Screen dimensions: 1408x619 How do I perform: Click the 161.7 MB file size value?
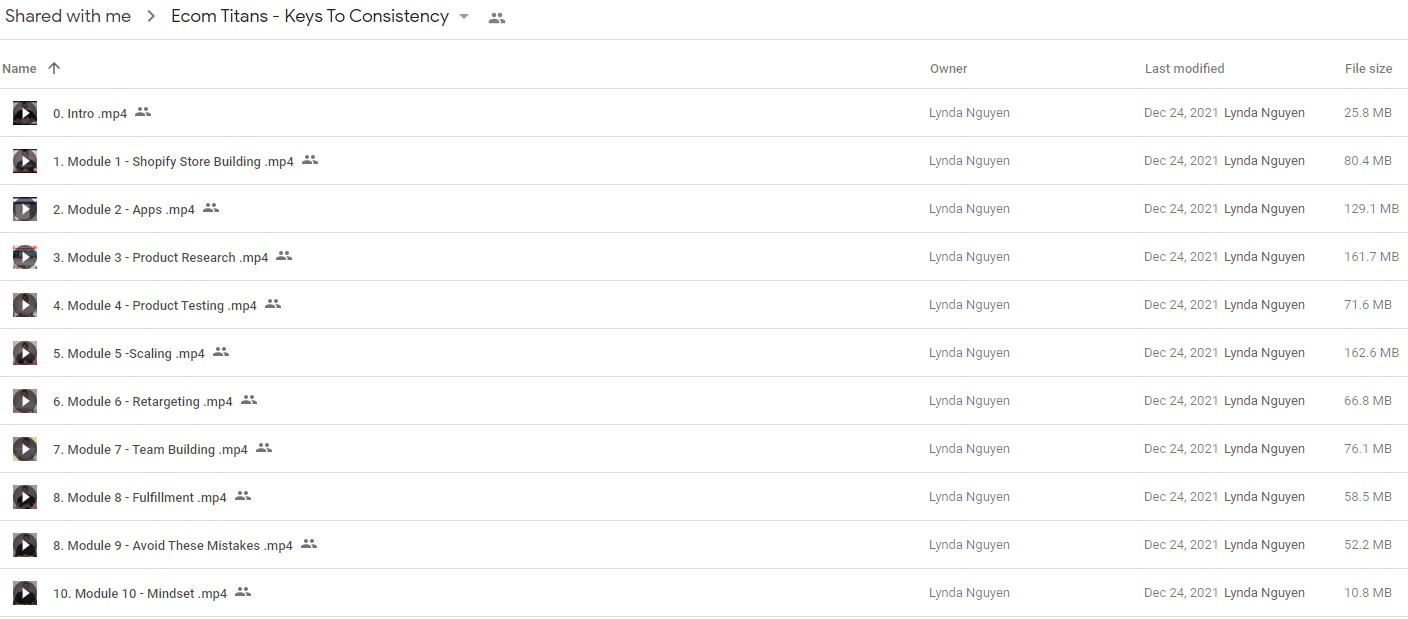[x=1371, y=257]
